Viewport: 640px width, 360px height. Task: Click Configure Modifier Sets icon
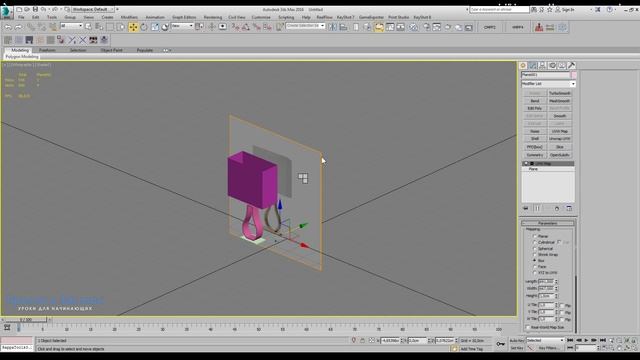569,208
